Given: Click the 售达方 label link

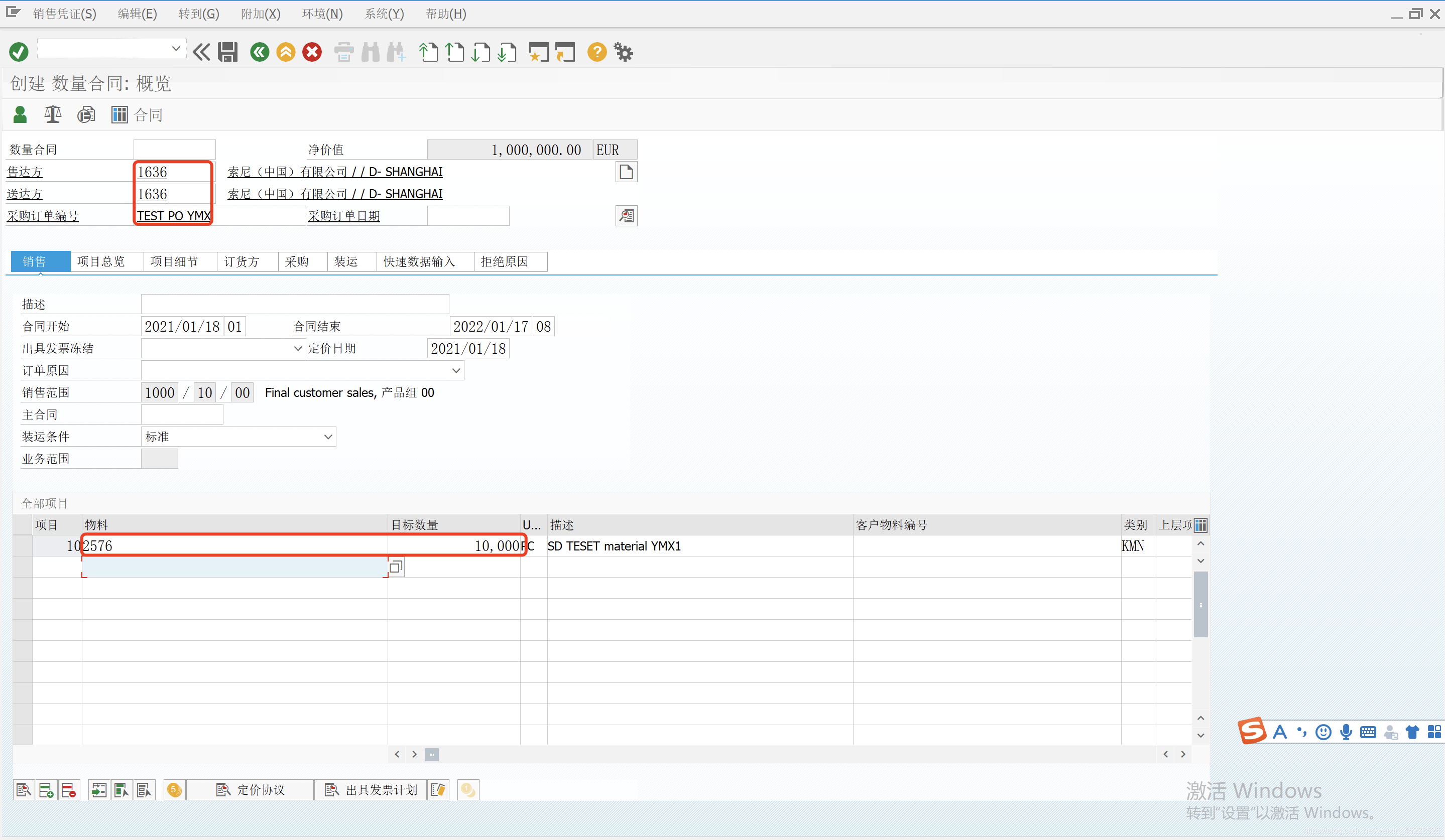Looking at the screenshot, I should coord(25,172).
